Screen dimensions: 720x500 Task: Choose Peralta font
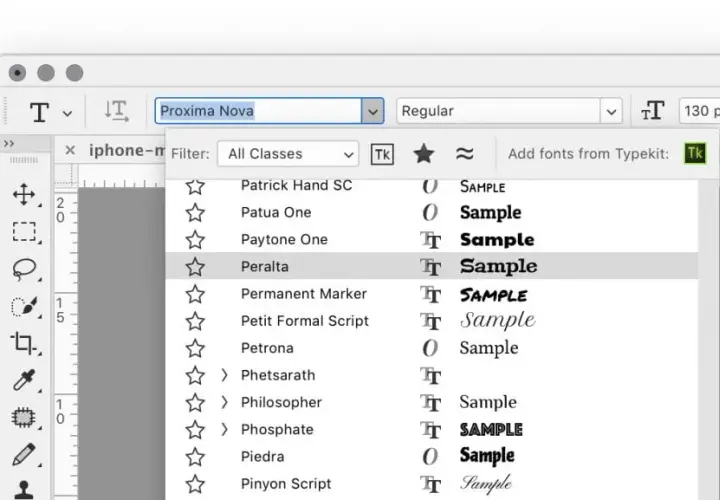coord(264,266)
